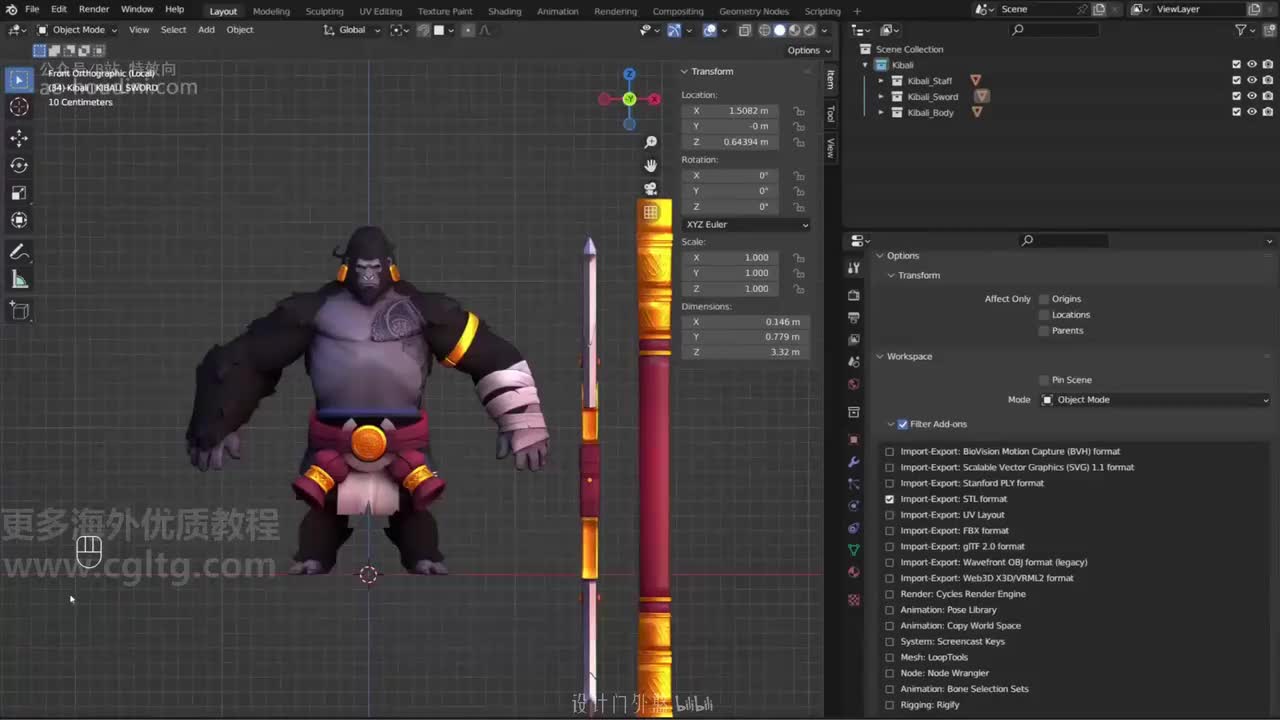Open the viewport Add menu
The width and height of the screenshot is (1280, 720).
pyautogui.click(x=206, y=30)
